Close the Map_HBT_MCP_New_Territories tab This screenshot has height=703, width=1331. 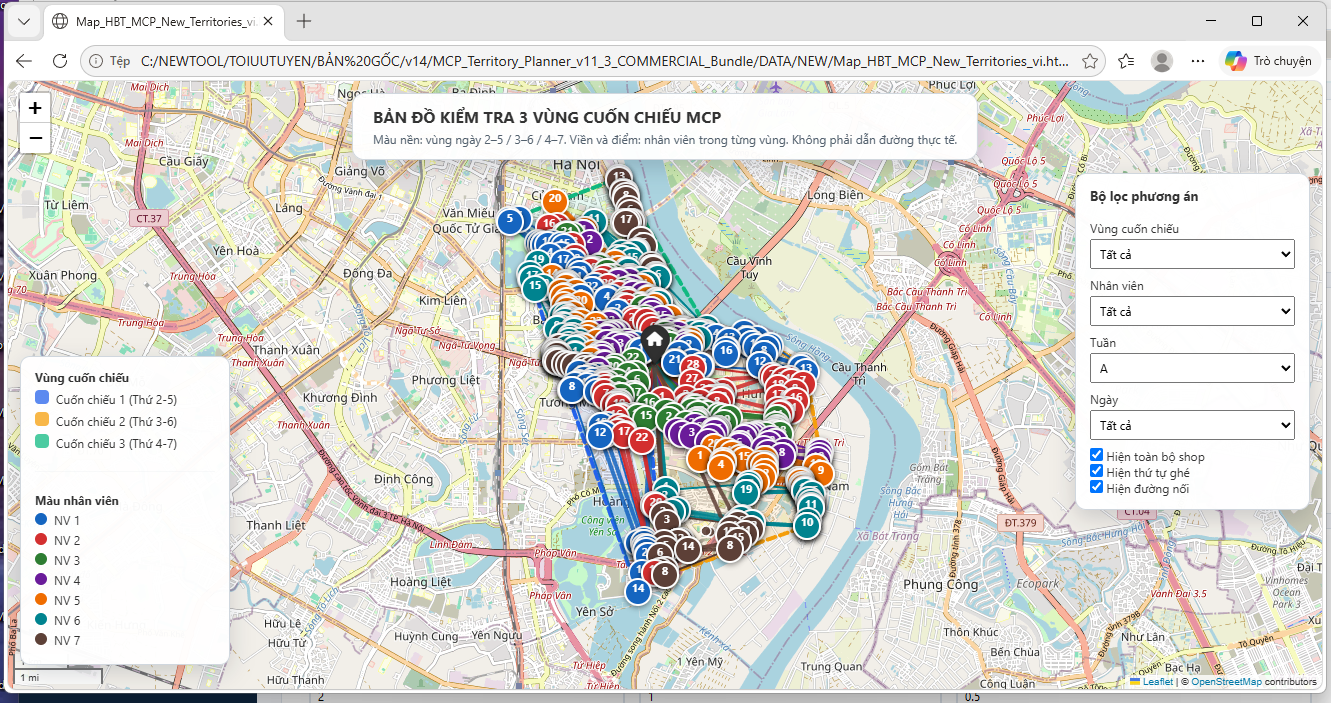pos(268,21)
